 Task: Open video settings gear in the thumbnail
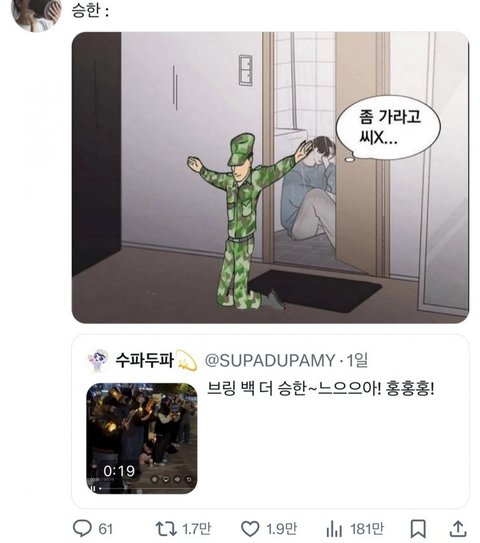point(154,479)
